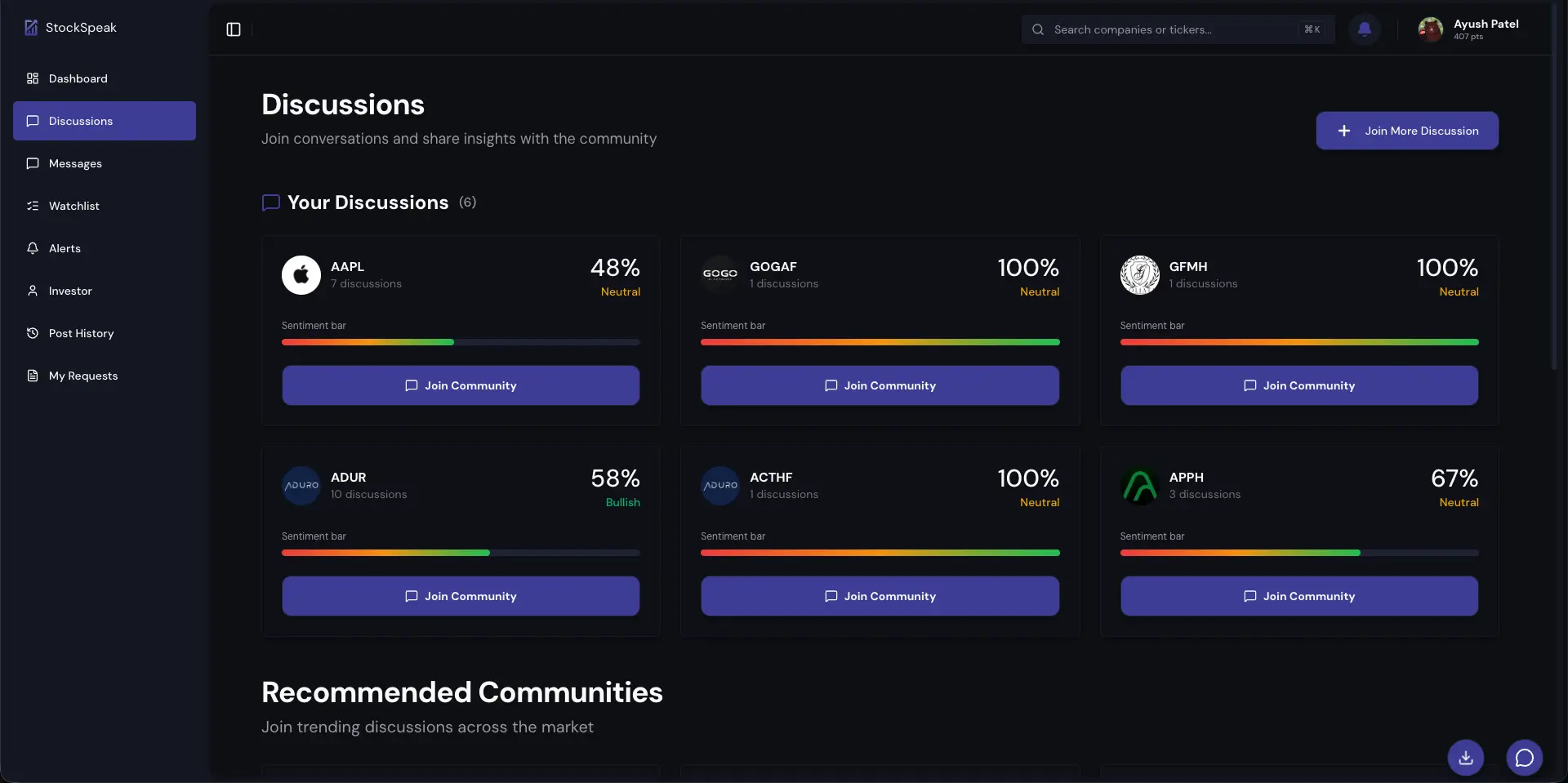Viewport: 1568px width, 783px height.
Task: Click the Apple logo on AAPL card
Action: [301, 275]
